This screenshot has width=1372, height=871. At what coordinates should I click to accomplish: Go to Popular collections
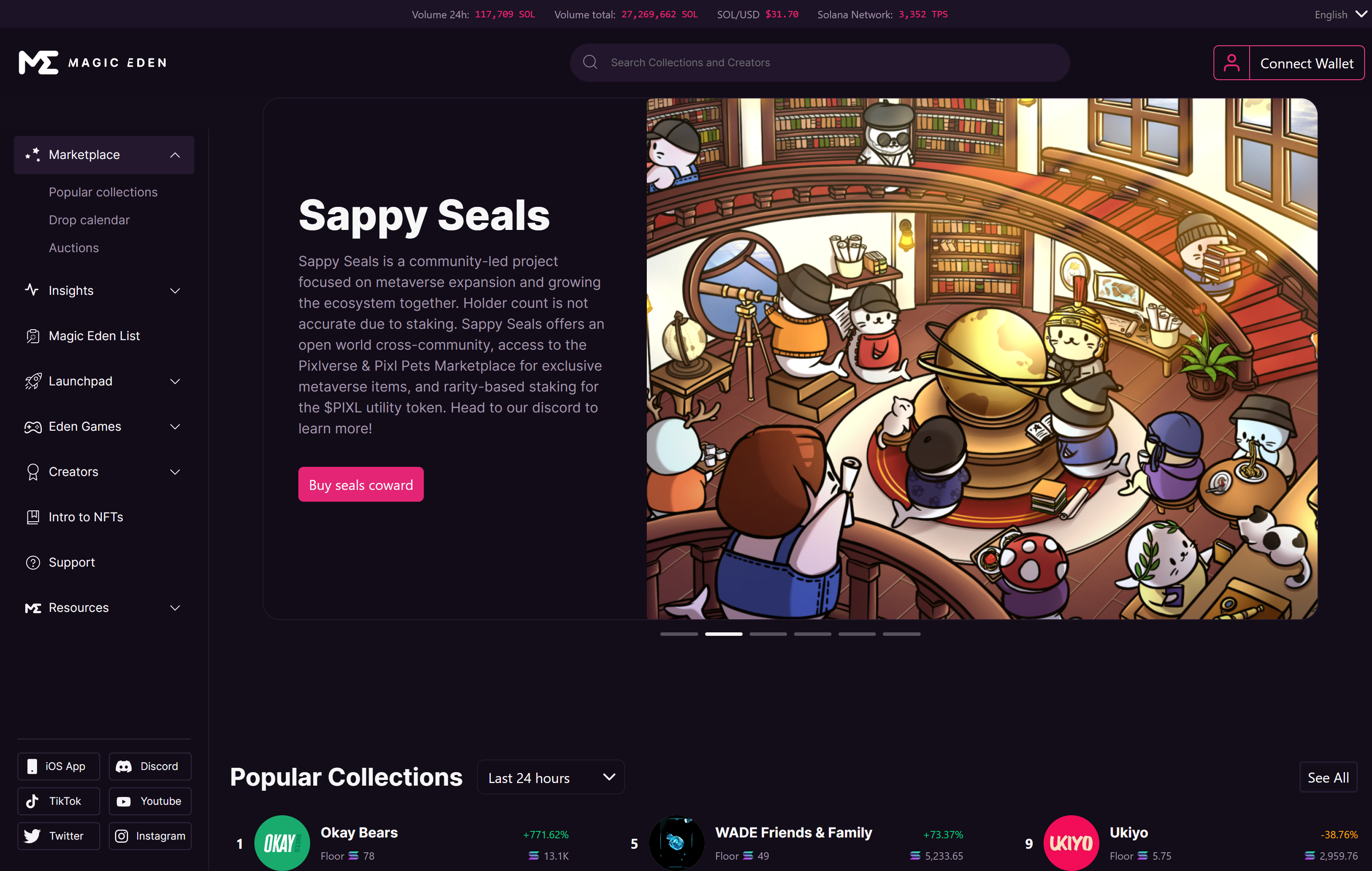(103, 192)
